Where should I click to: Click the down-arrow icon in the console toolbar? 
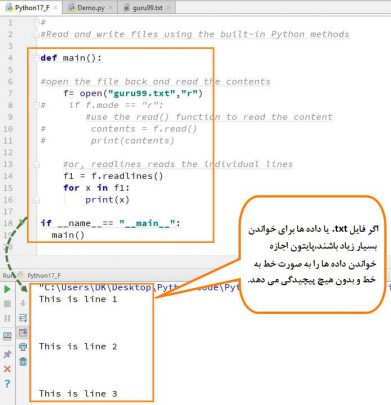pos(23,303)
